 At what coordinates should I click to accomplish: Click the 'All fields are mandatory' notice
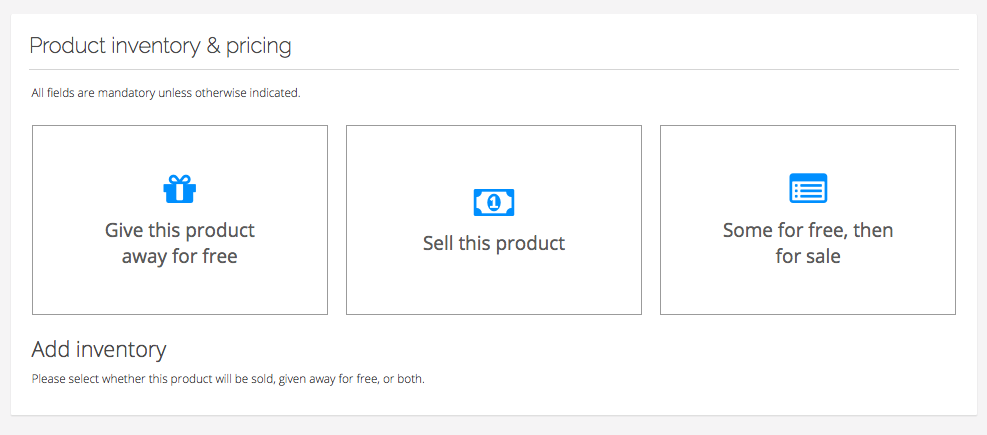pyautogui.click(x=166, y=94)
